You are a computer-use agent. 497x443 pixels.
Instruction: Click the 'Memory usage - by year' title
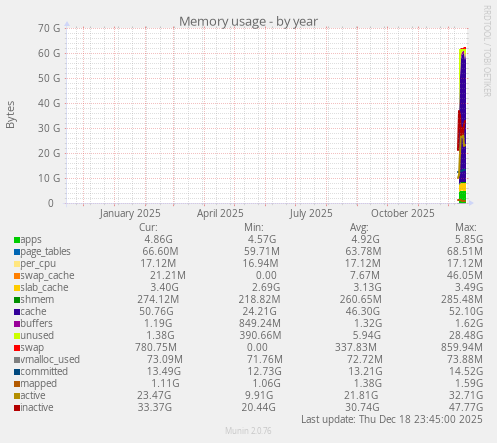[x=248, y=22]
